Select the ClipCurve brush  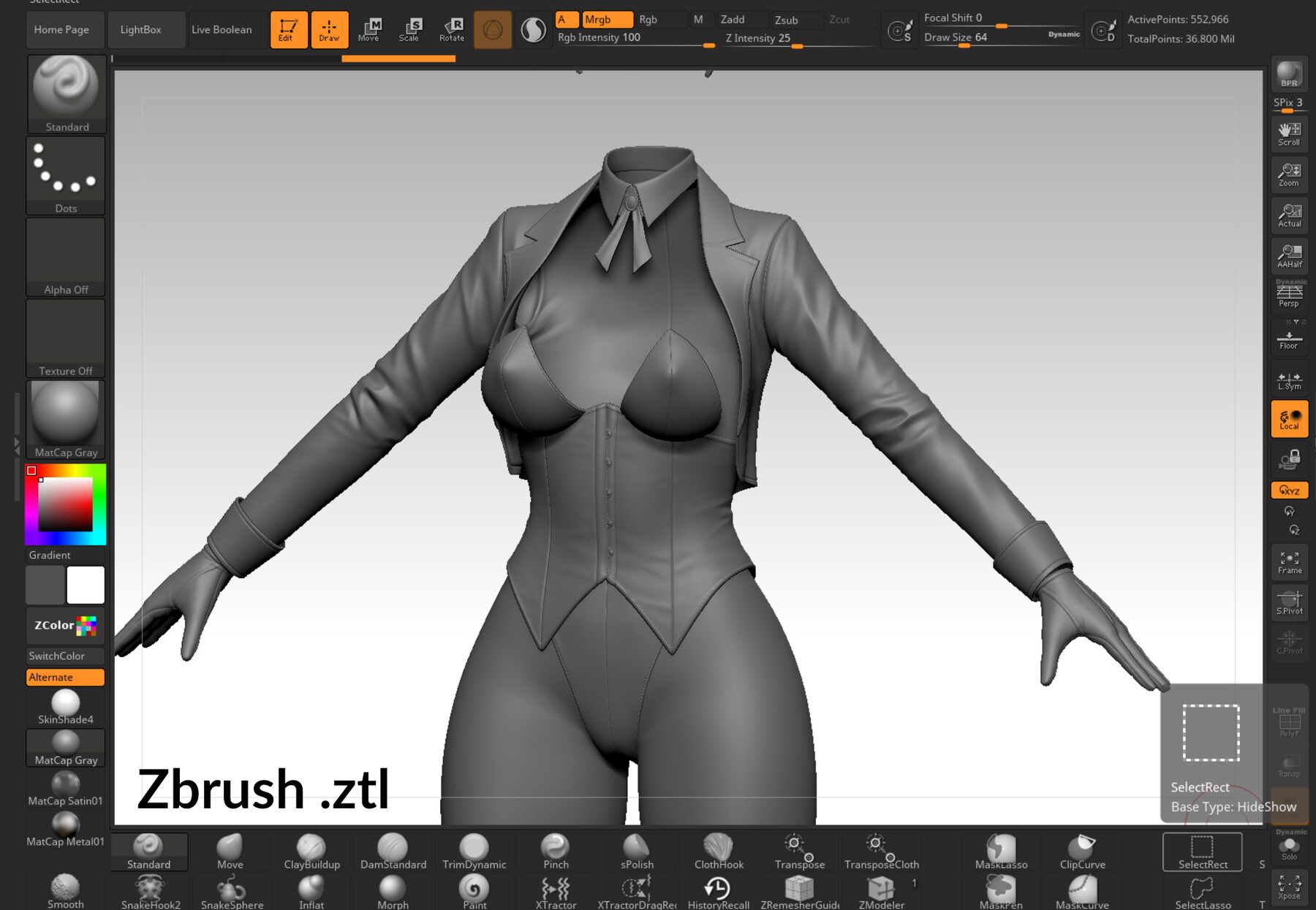tap(1082, 852)
